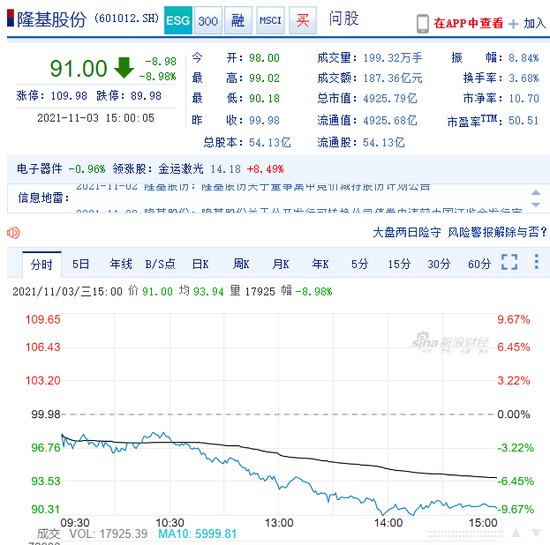The width and height of the screenshot is (550, 545).
Task: Click the ESG badge
Action: 178,20
